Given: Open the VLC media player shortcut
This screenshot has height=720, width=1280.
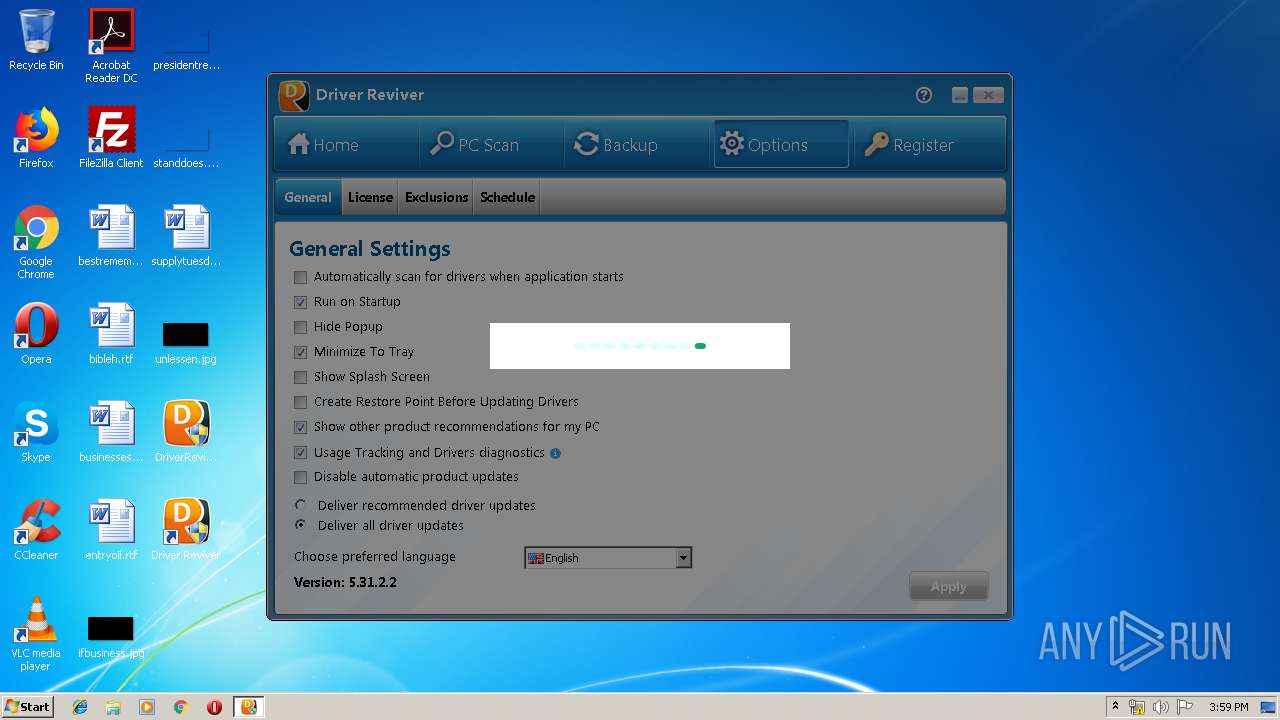Looking at the screenshot, I should pyautogui.click(x=36, y=633).
